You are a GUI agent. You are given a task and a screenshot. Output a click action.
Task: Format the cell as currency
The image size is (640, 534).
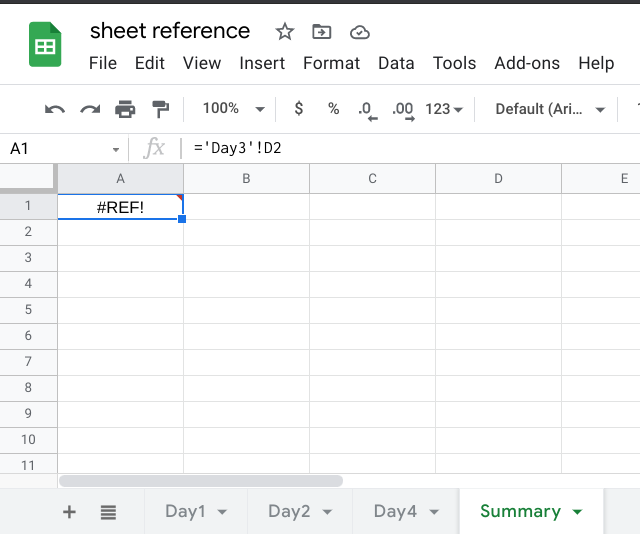(x=298, y=109)
